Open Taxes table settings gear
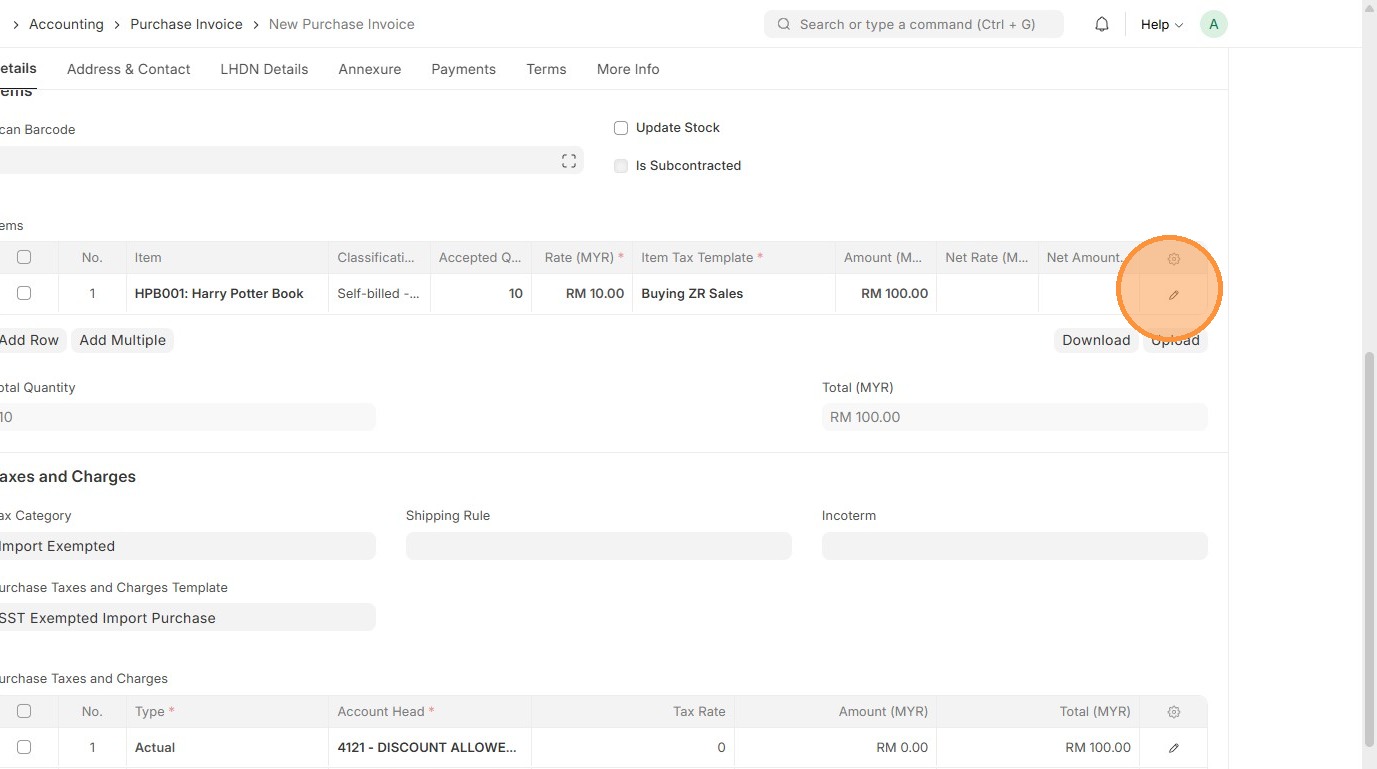This screenshot has width=1377, height=769. [x=1174, y=712]
